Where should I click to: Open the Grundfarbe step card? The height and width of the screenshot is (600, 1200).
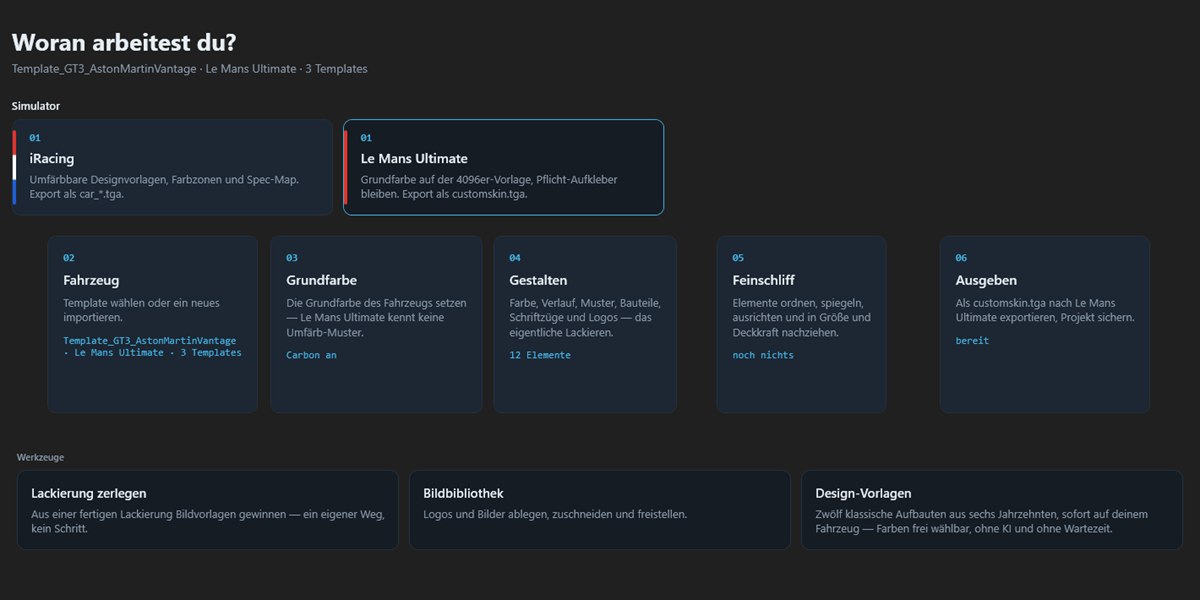375,324
